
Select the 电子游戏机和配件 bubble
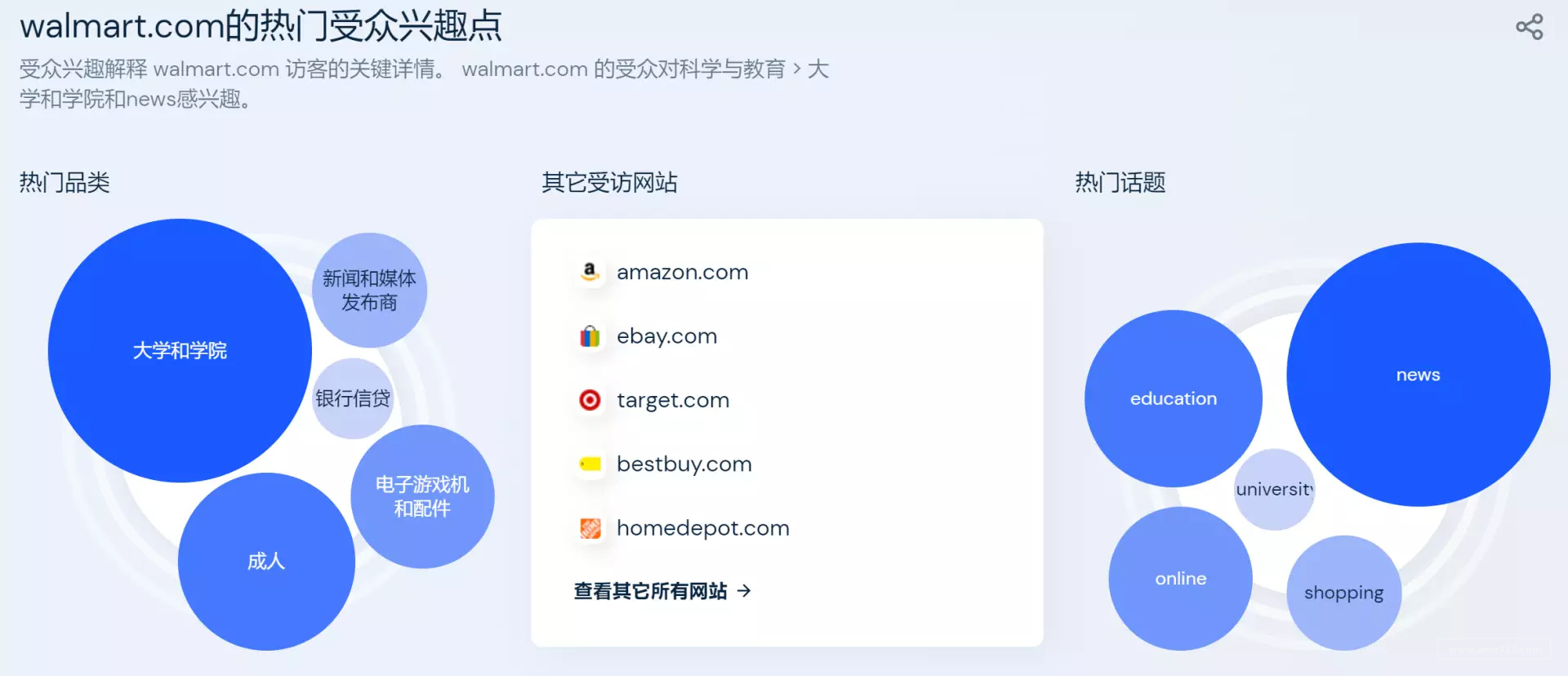[422, 496]
